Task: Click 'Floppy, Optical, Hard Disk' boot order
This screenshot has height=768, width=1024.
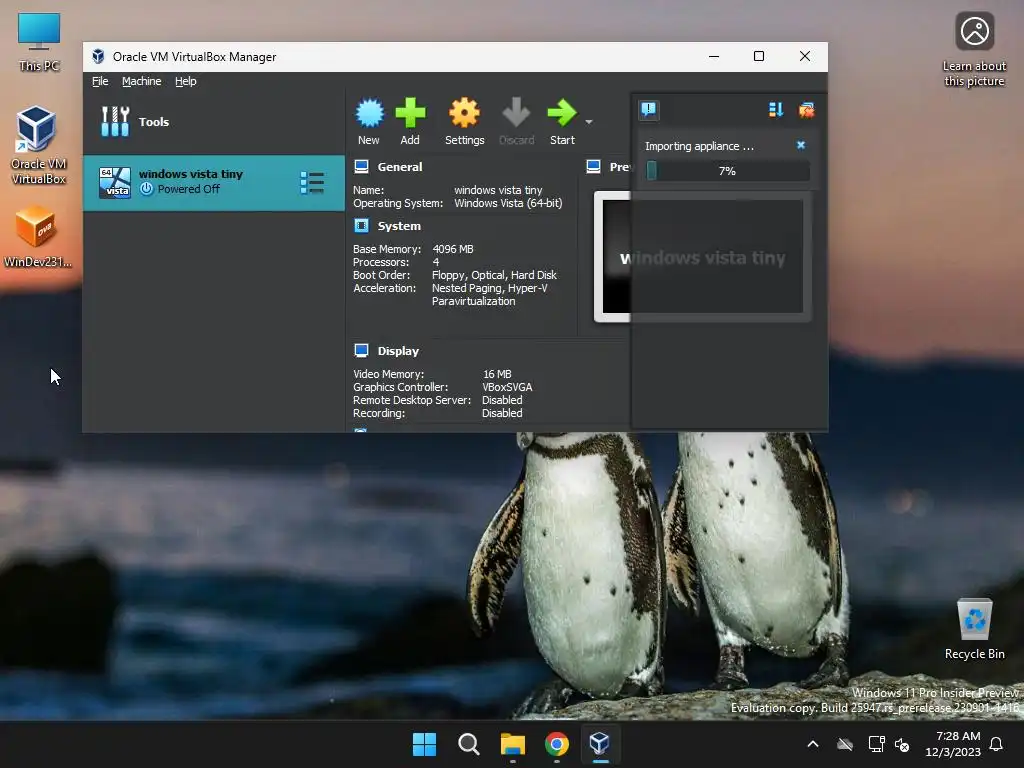Action: click(x=494, y=275)
